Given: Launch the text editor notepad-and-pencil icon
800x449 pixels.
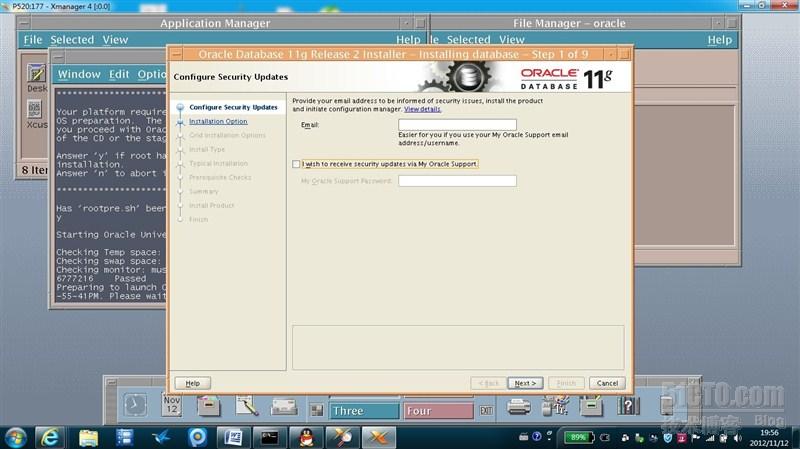Looking at the screenshot, I should (247, 406).
